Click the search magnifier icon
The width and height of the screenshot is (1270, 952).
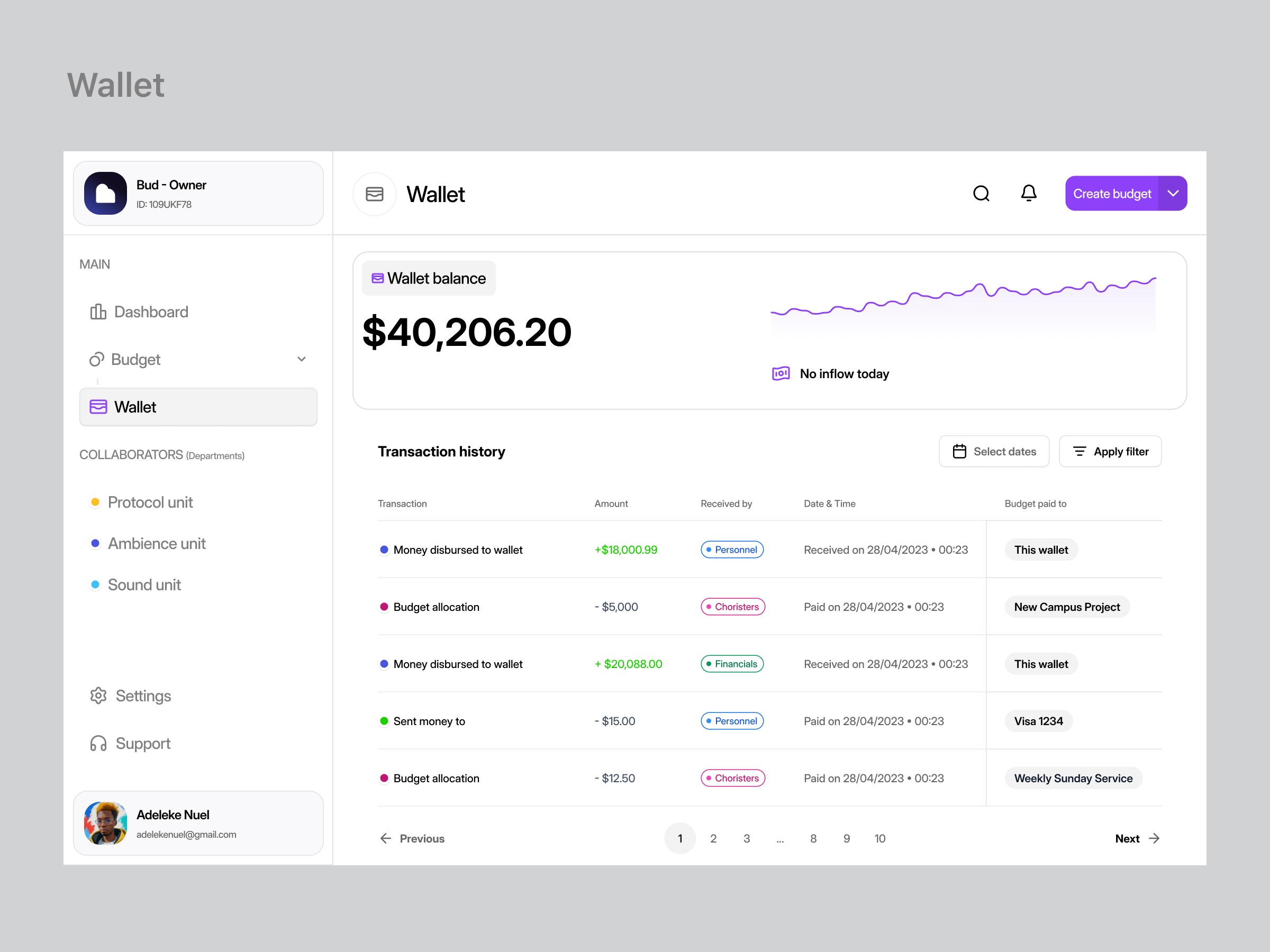[x=981, y=194]
